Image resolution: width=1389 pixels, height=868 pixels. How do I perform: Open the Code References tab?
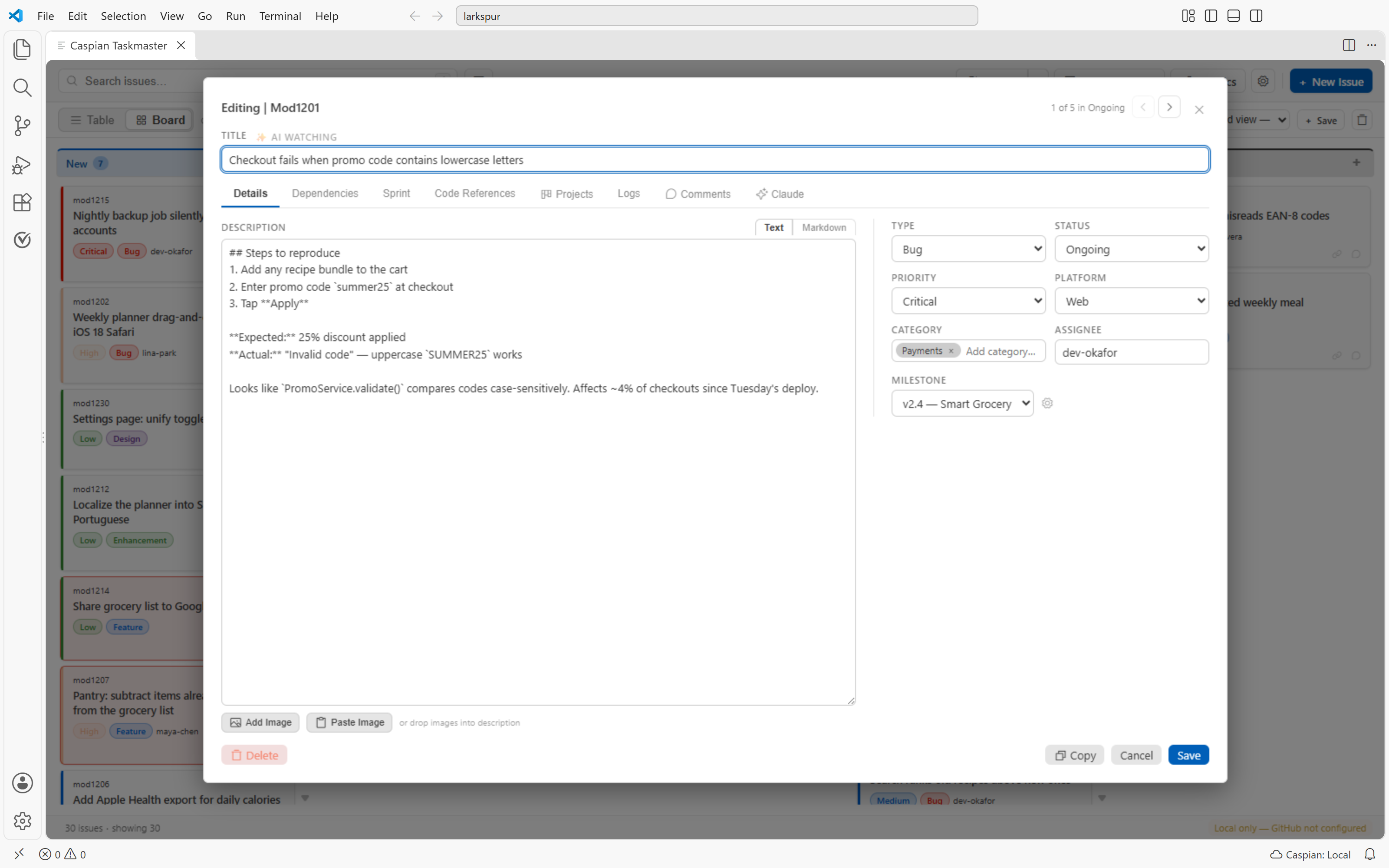coord(475,194)
